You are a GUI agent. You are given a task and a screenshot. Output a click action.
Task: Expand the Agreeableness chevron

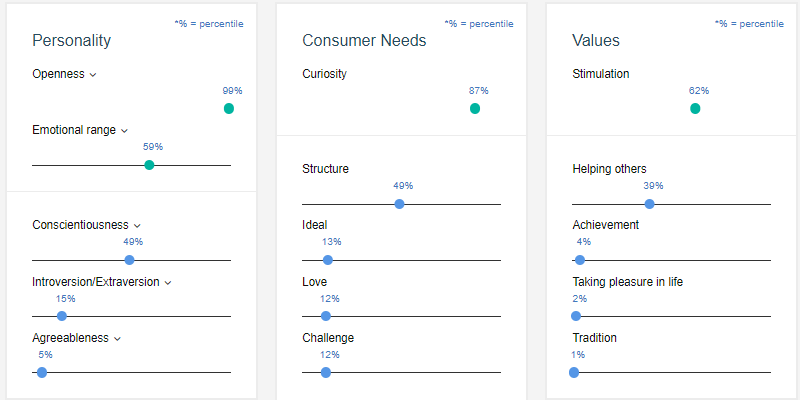117,338
